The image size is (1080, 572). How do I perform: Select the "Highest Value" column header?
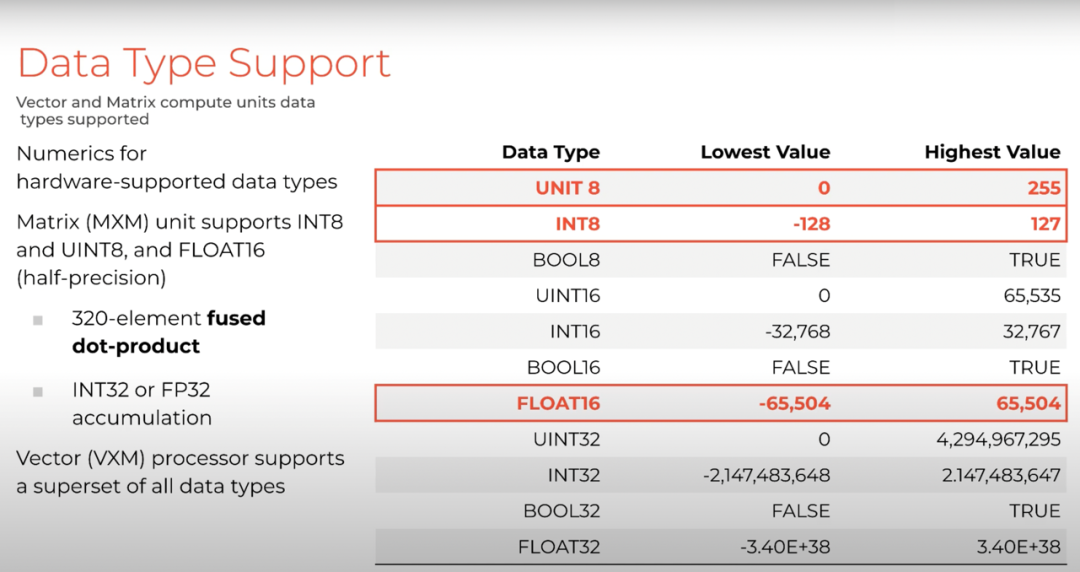point(992,152)
